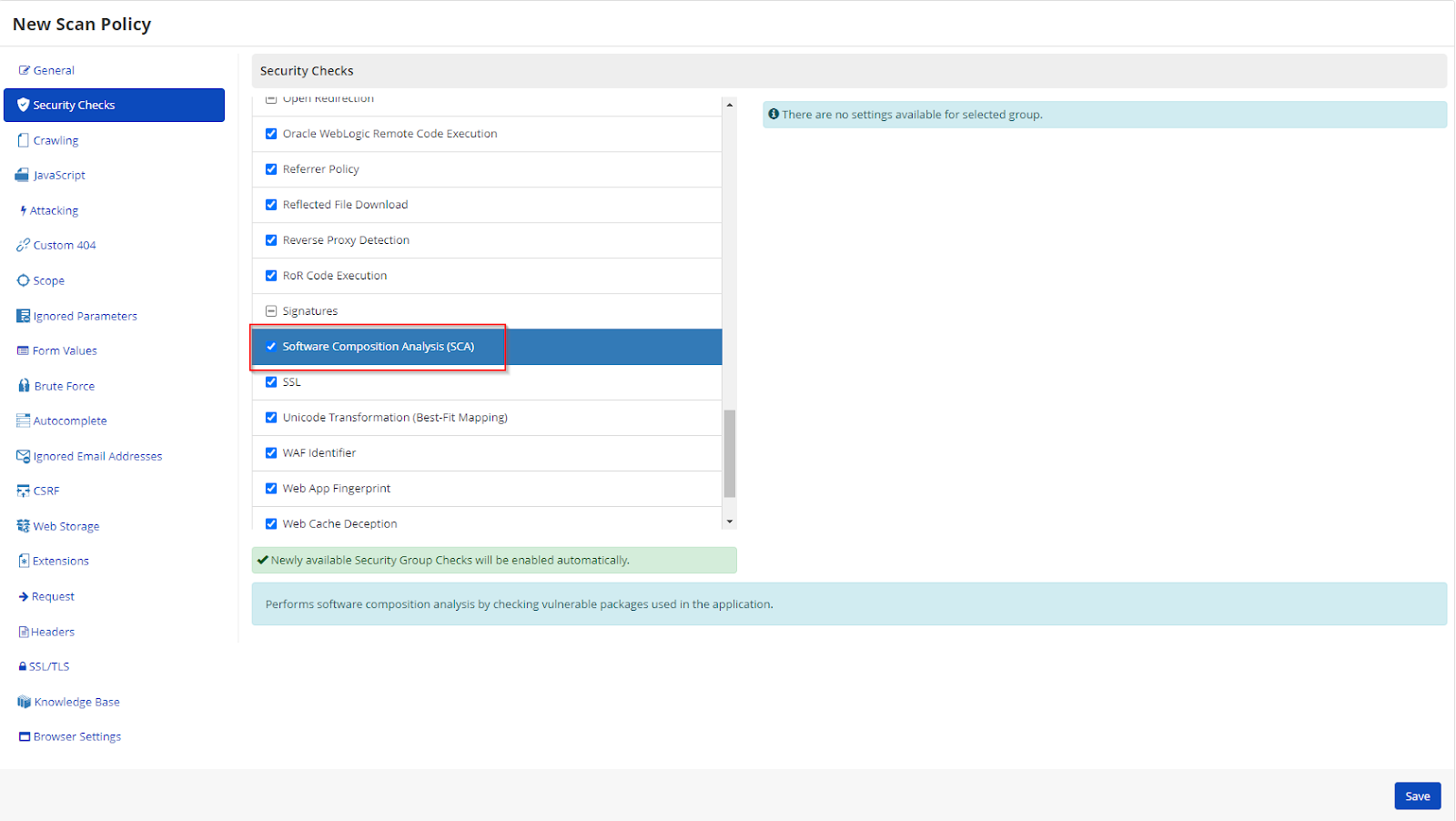The width and height of the screenshot is (1456, 821).
Task: Select the Scope section
Action: [x=49, y=280]
